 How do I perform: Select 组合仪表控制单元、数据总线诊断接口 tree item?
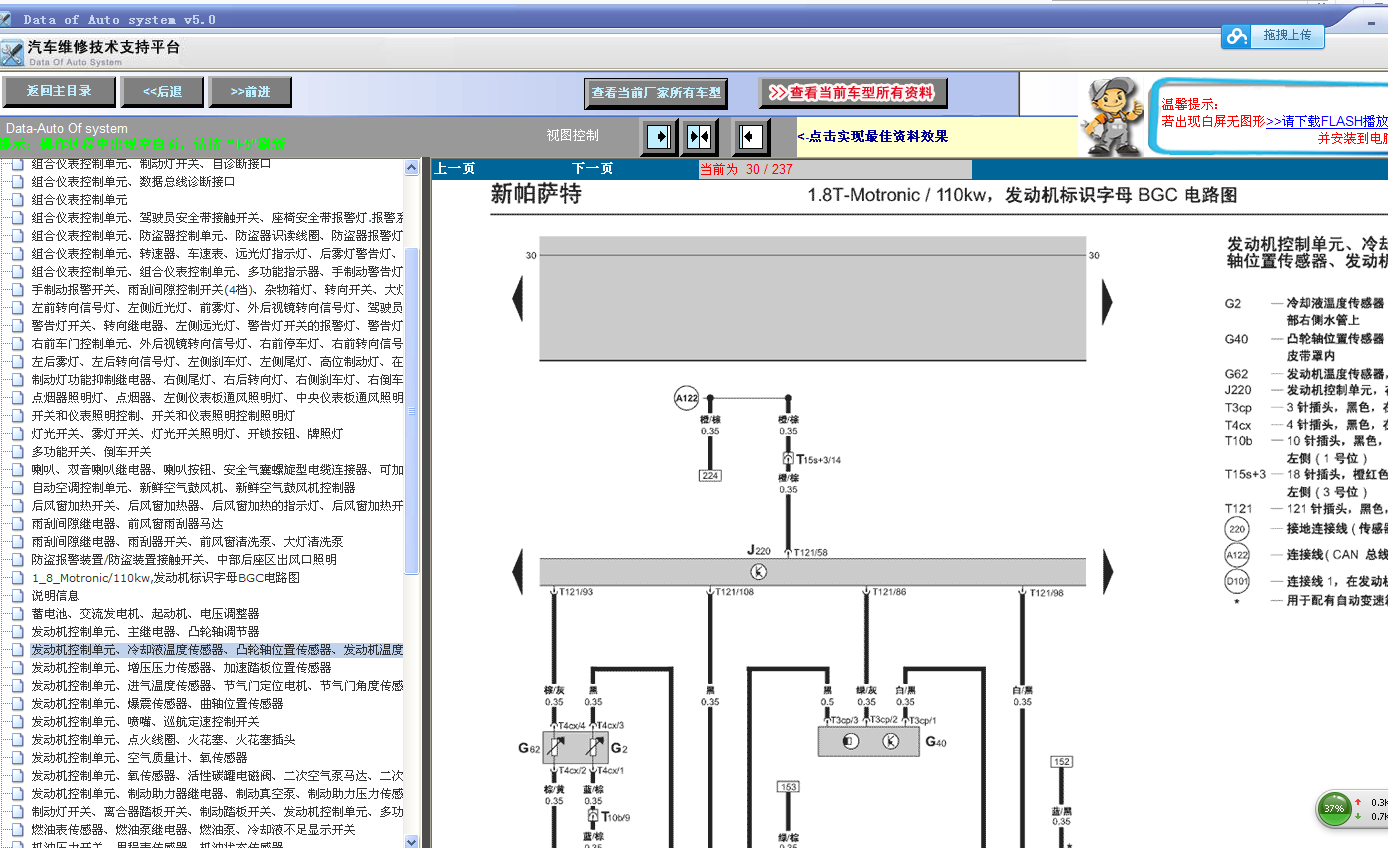pos(133,182)
